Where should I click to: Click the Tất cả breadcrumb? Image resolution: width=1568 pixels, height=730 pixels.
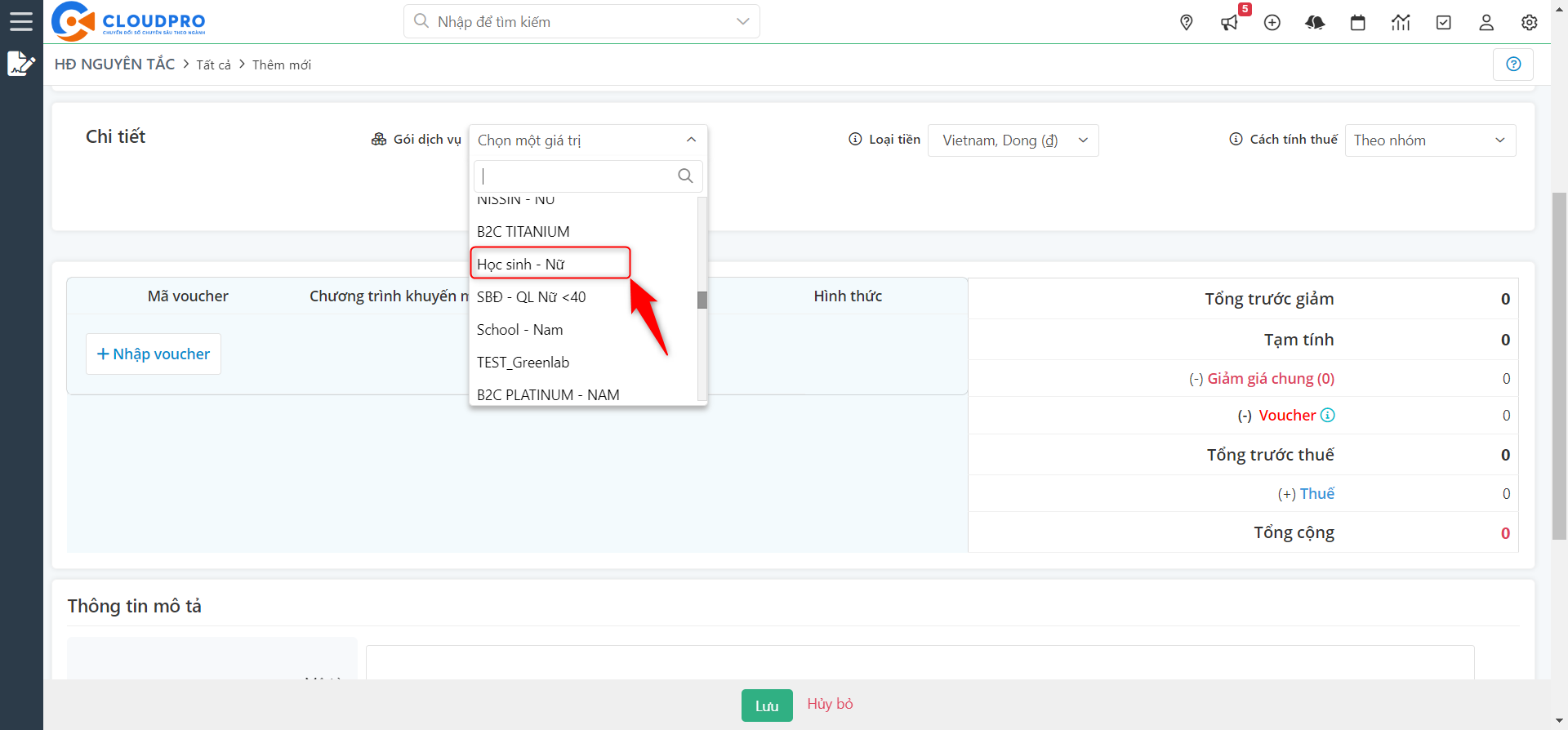click(213, 65)
